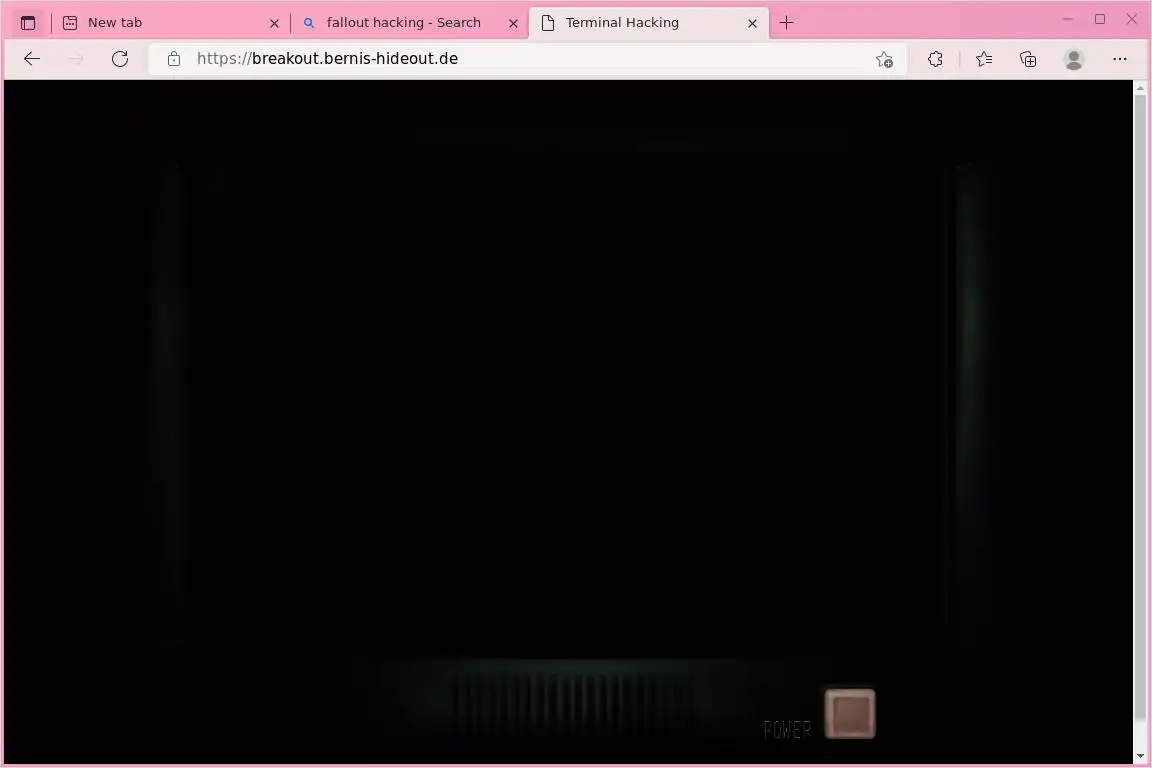1152x768 pixels.
Task: Click the address bar URL
Action: (327, 59)
